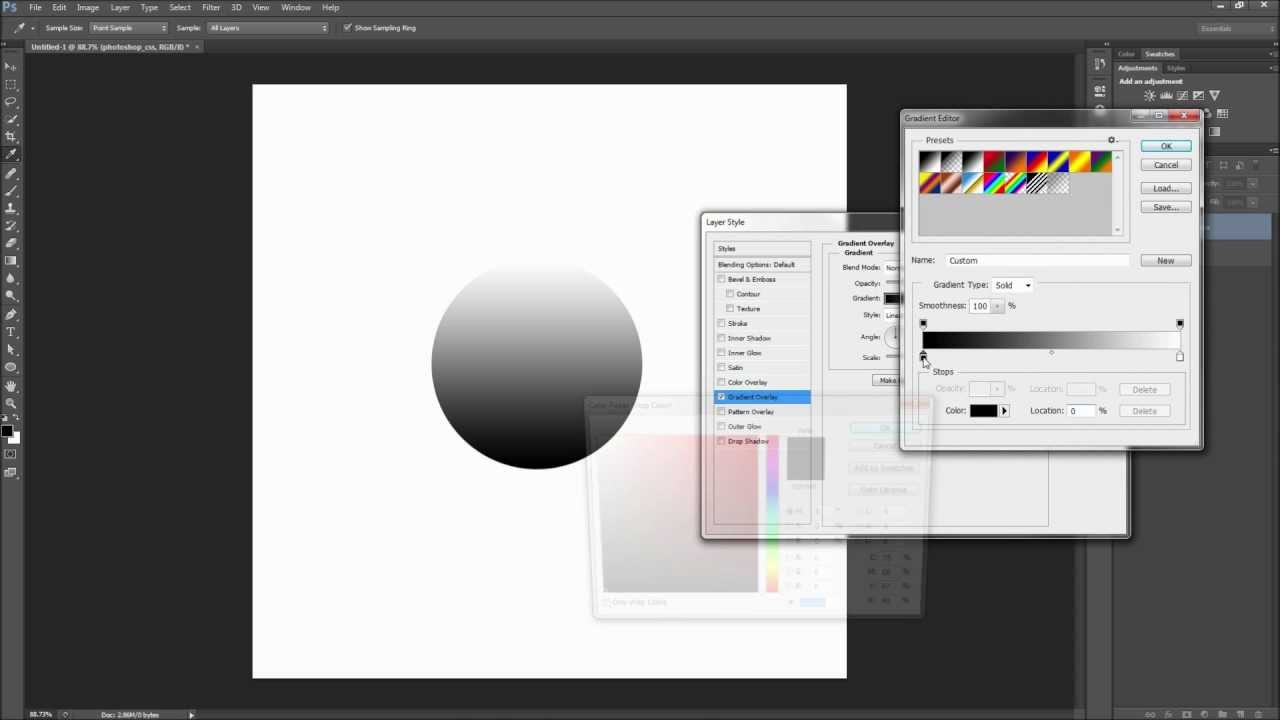Select the Move tool

pyautogui.click(x=11, y=66)
